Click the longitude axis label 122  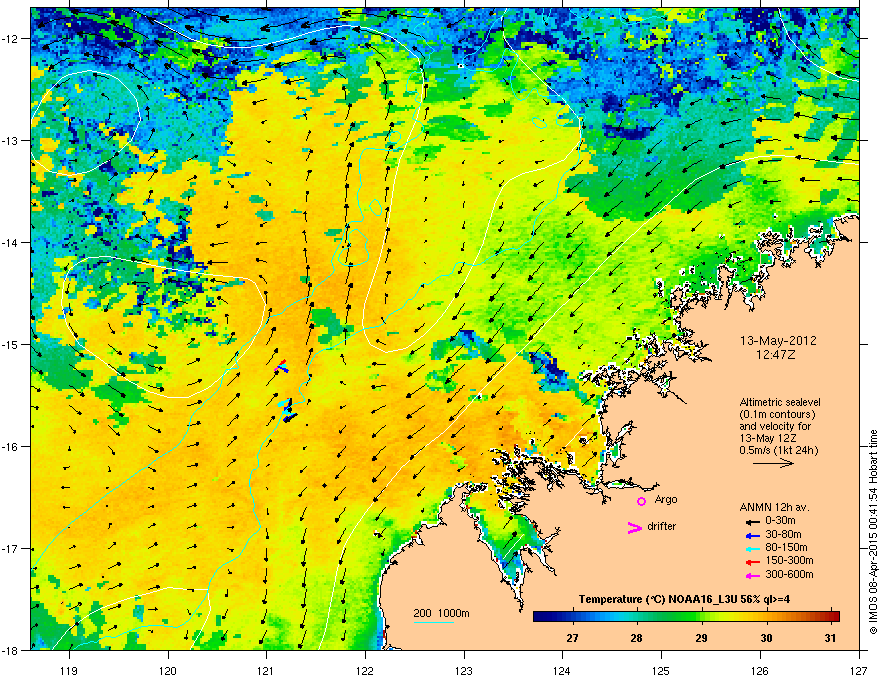[365, 670]
